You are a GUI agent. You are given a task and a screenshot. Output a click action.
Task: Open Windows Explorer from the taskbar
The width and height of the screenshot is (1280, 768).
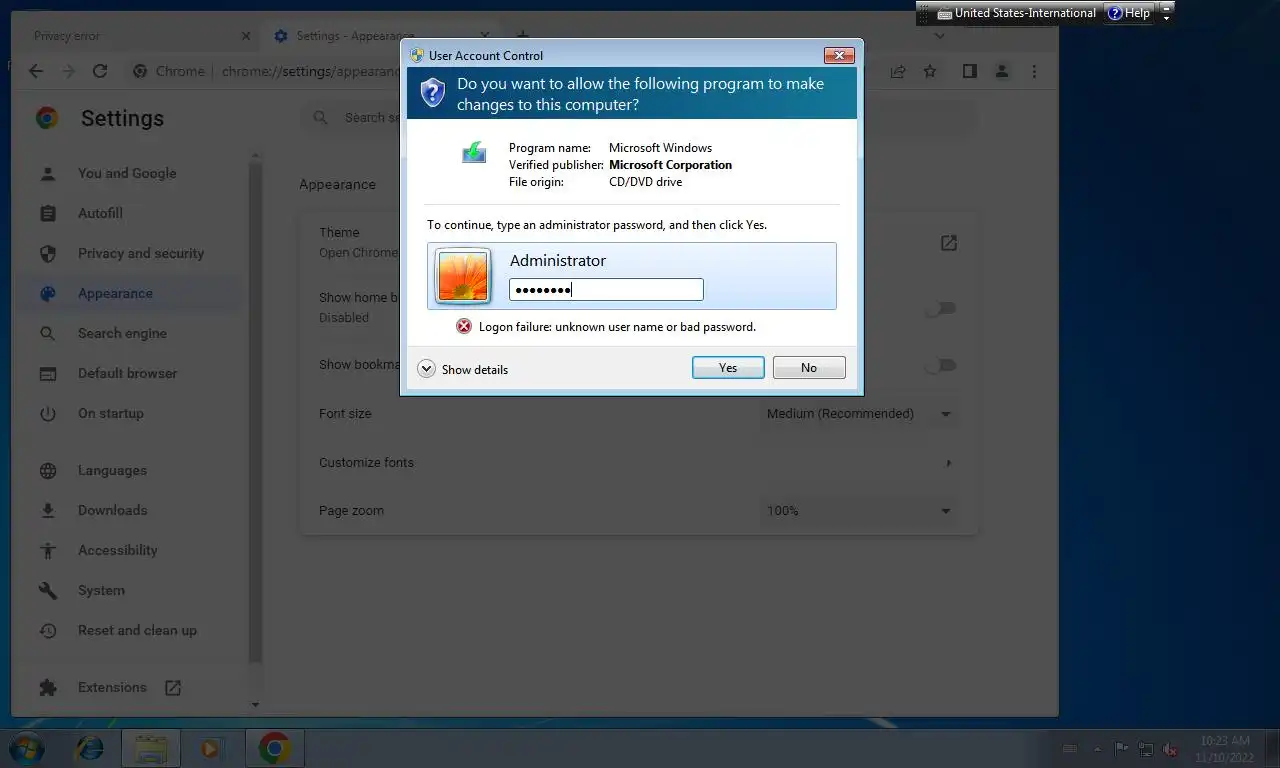click(x=151, y=748)
